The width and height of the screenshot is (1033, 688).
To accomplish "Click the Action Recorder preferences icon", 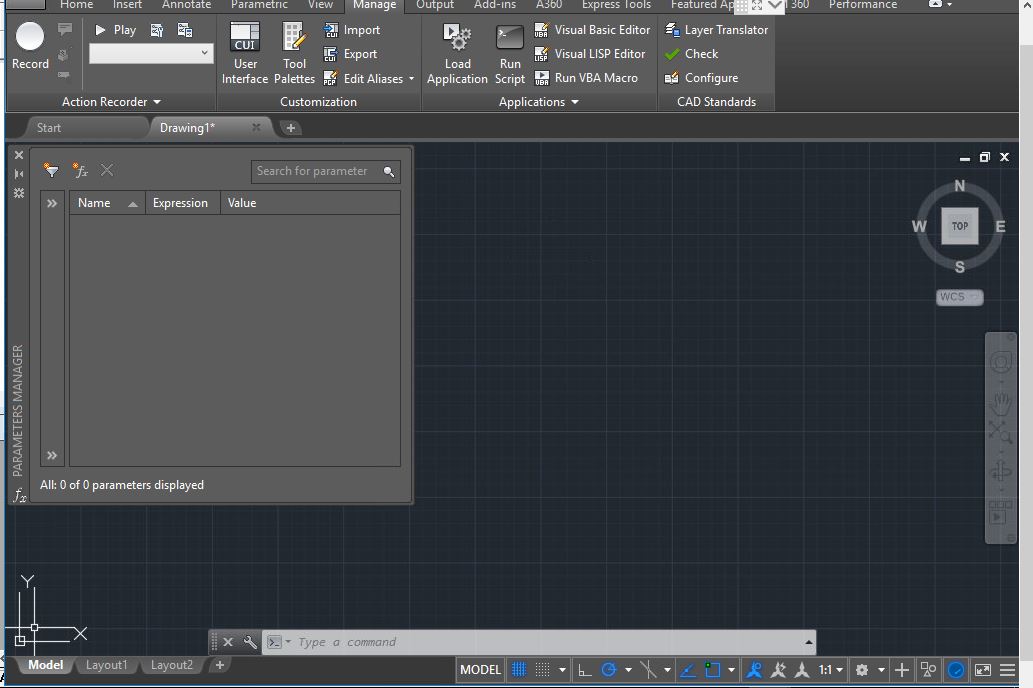I will (x=157, y=30).
